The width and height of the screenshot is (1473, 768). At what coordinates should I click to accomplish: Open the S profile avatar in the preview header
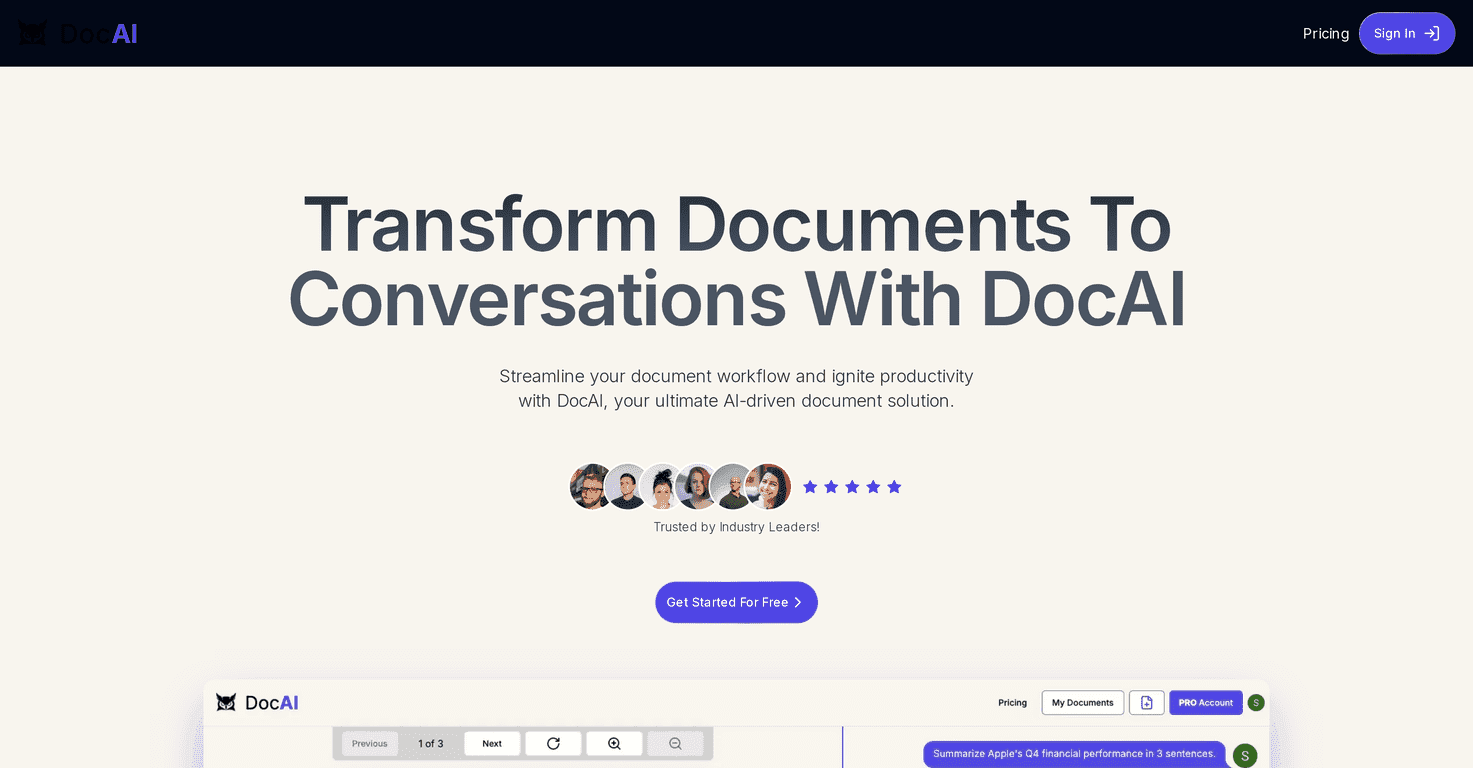1256,702
